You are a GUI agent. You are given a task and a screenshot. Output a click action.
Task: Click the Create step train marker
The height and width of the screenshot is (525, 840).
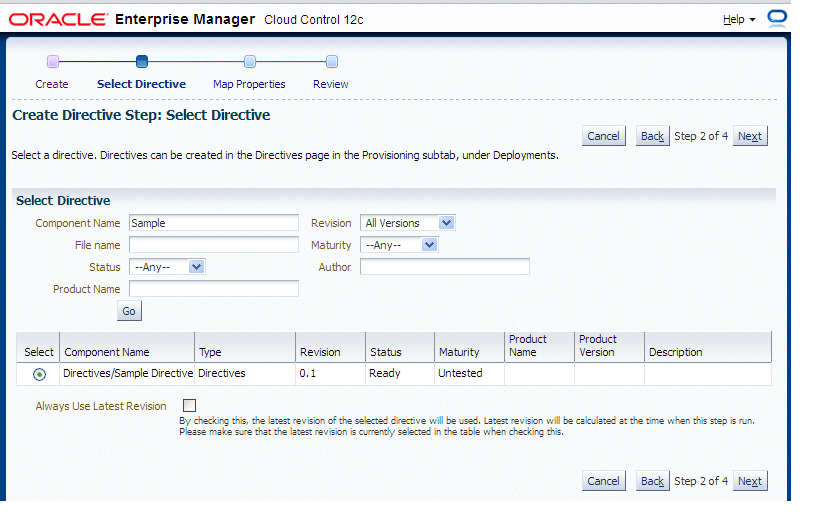[x=52, y=62]
